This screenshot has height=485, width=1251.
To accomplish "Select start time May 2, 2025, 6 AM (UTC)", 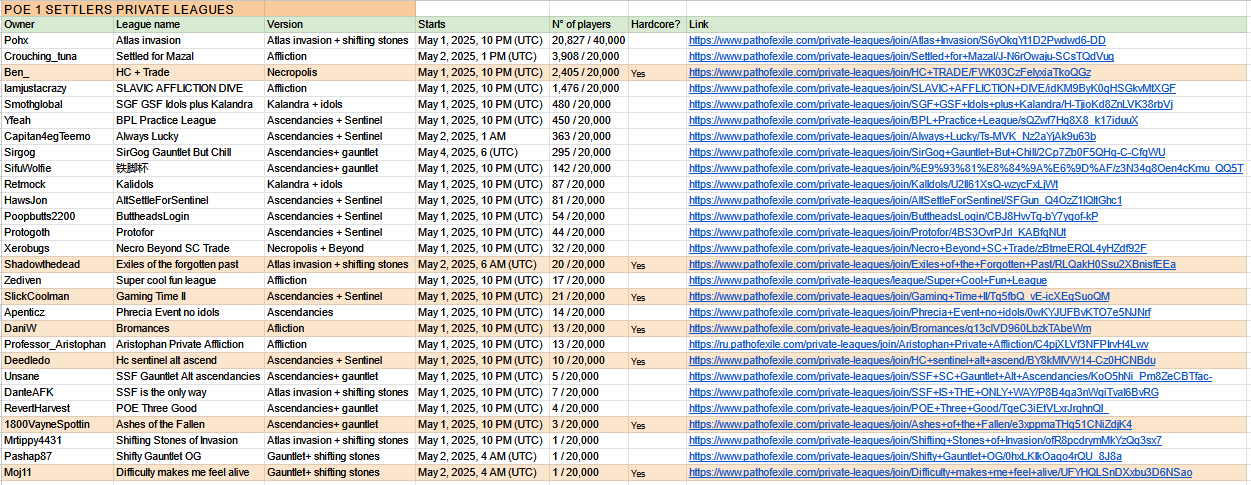I will coord(482,264).
